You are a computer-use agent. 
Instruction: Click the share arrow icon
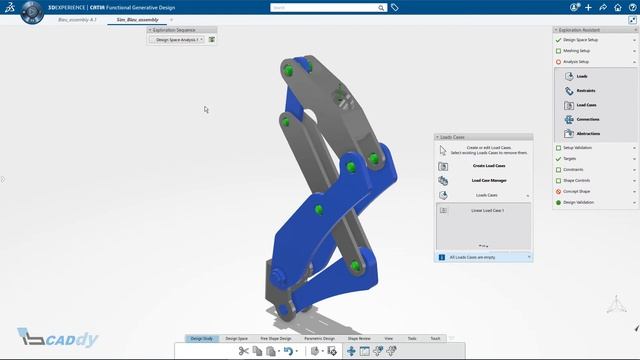[x=603, y=7]
